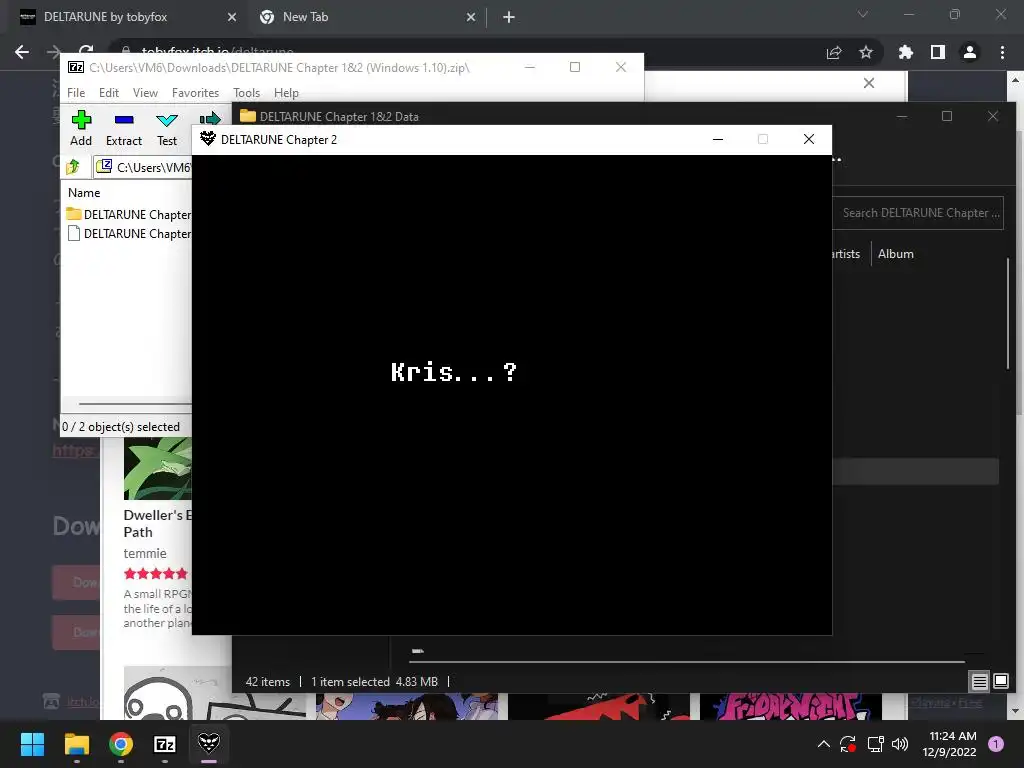Click the 7-Zip up-folder arrow icon

73,167
